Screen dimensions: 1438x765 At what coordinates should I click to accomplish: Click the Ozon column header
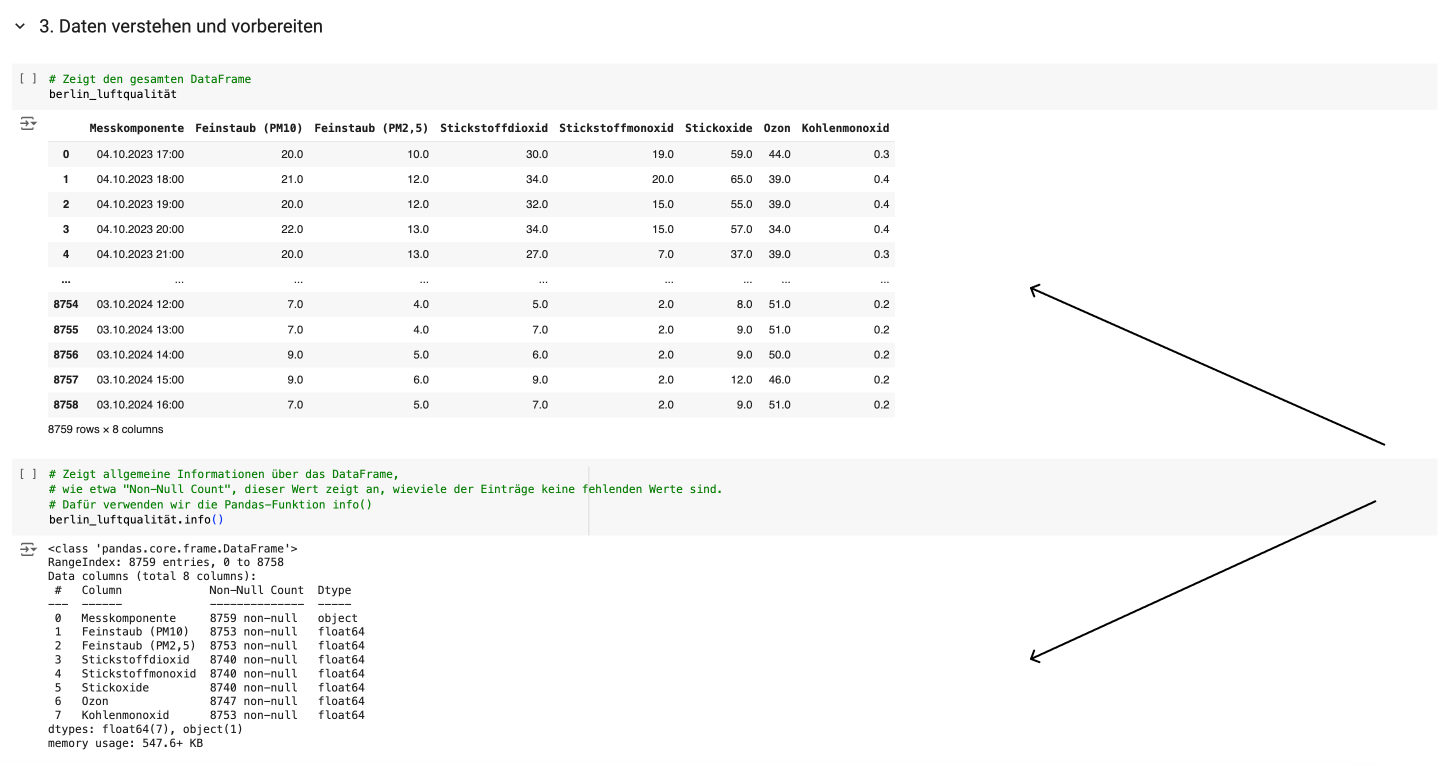tap(777, 128)
